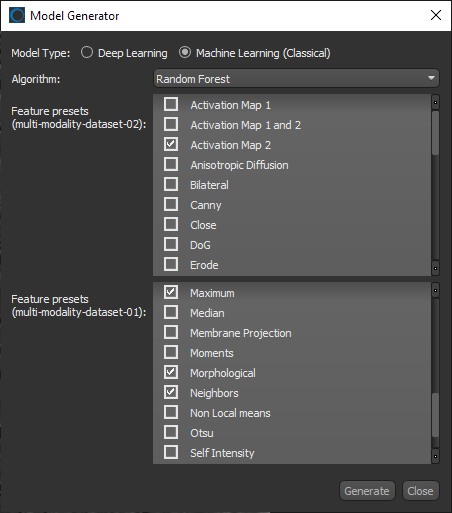Click the 'Model Type:' label
452x513 pixels.
41,53
